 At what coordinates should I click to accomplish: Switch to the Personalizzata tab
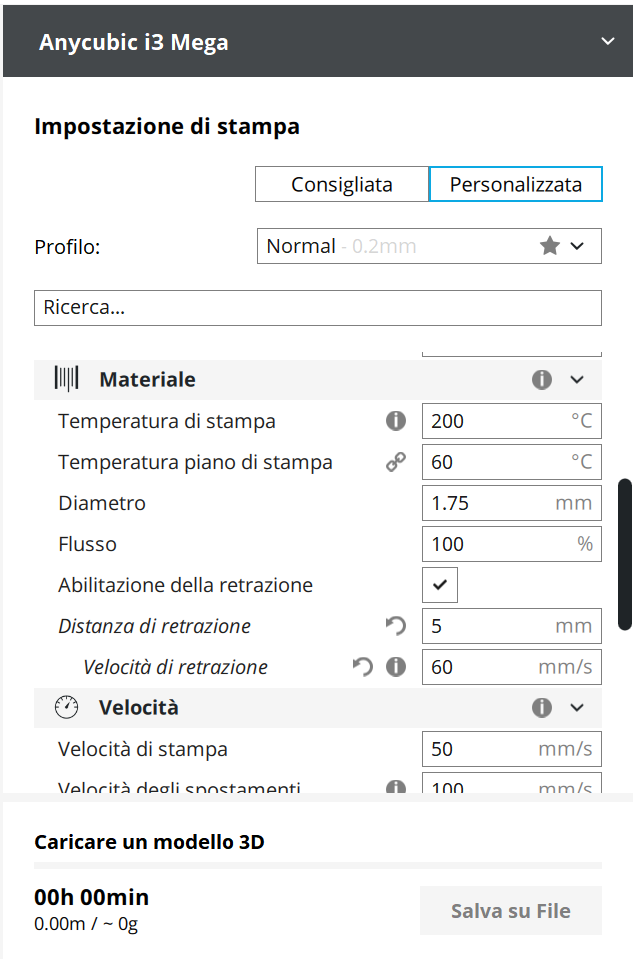516,185
